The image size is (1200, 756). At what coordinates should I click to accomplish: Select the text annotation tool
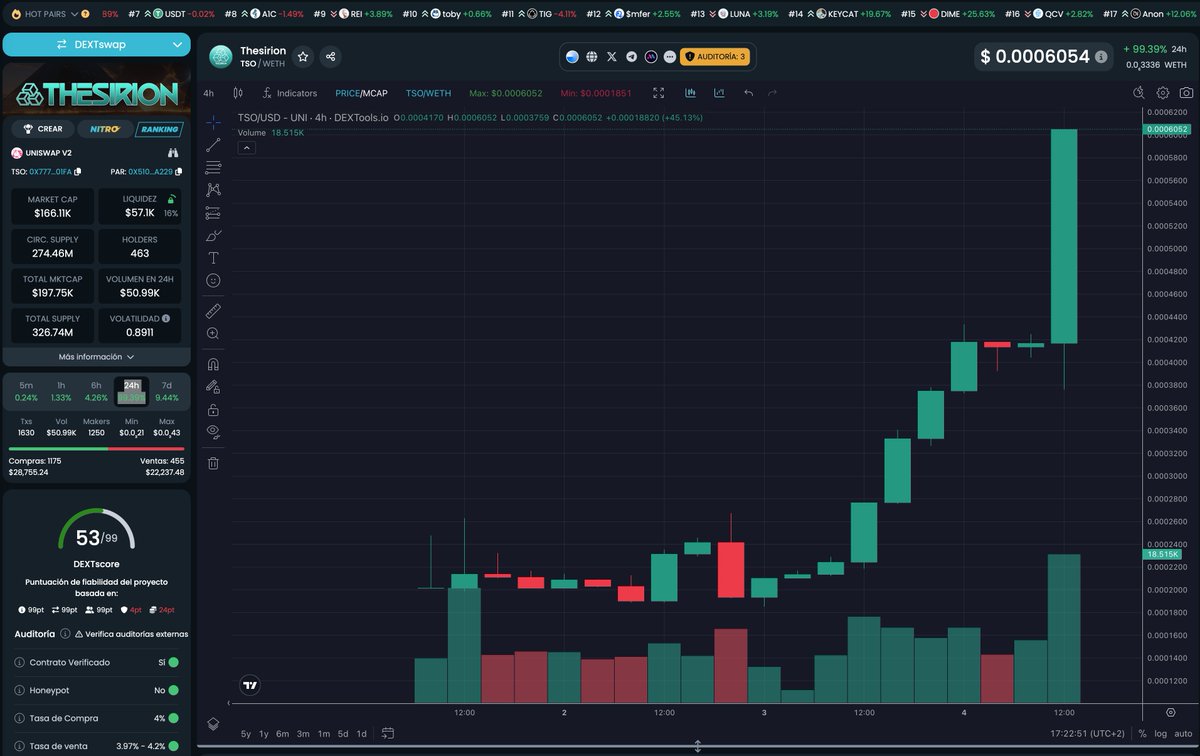click(x=213, y=258)
